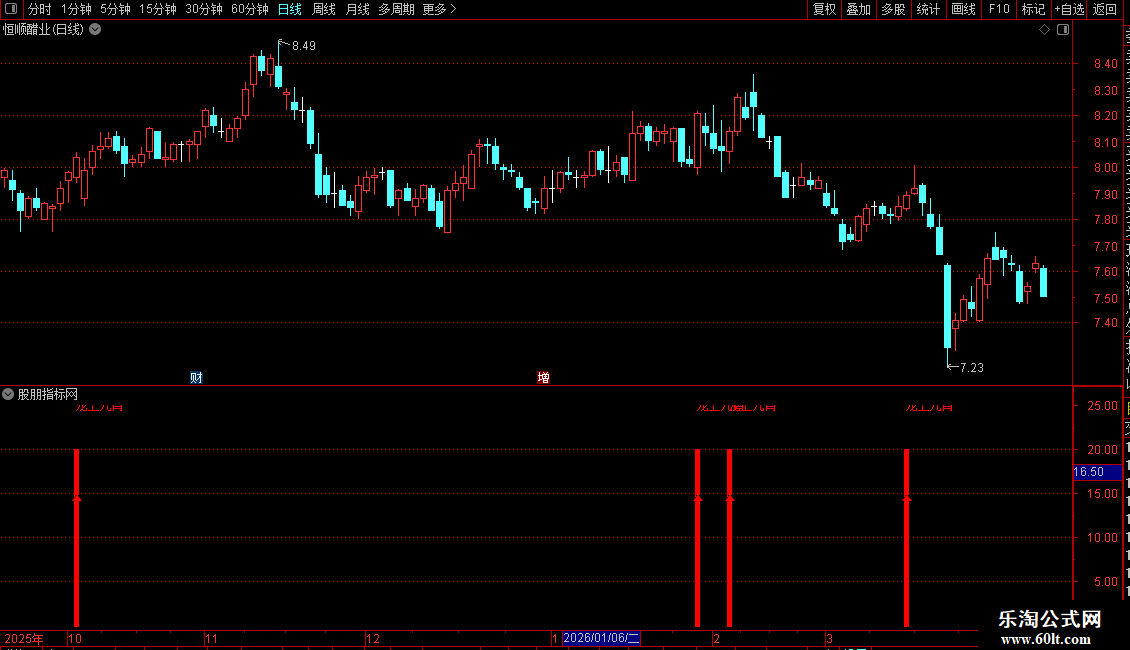Click the 8.00 price axis label

(1105, 168)
